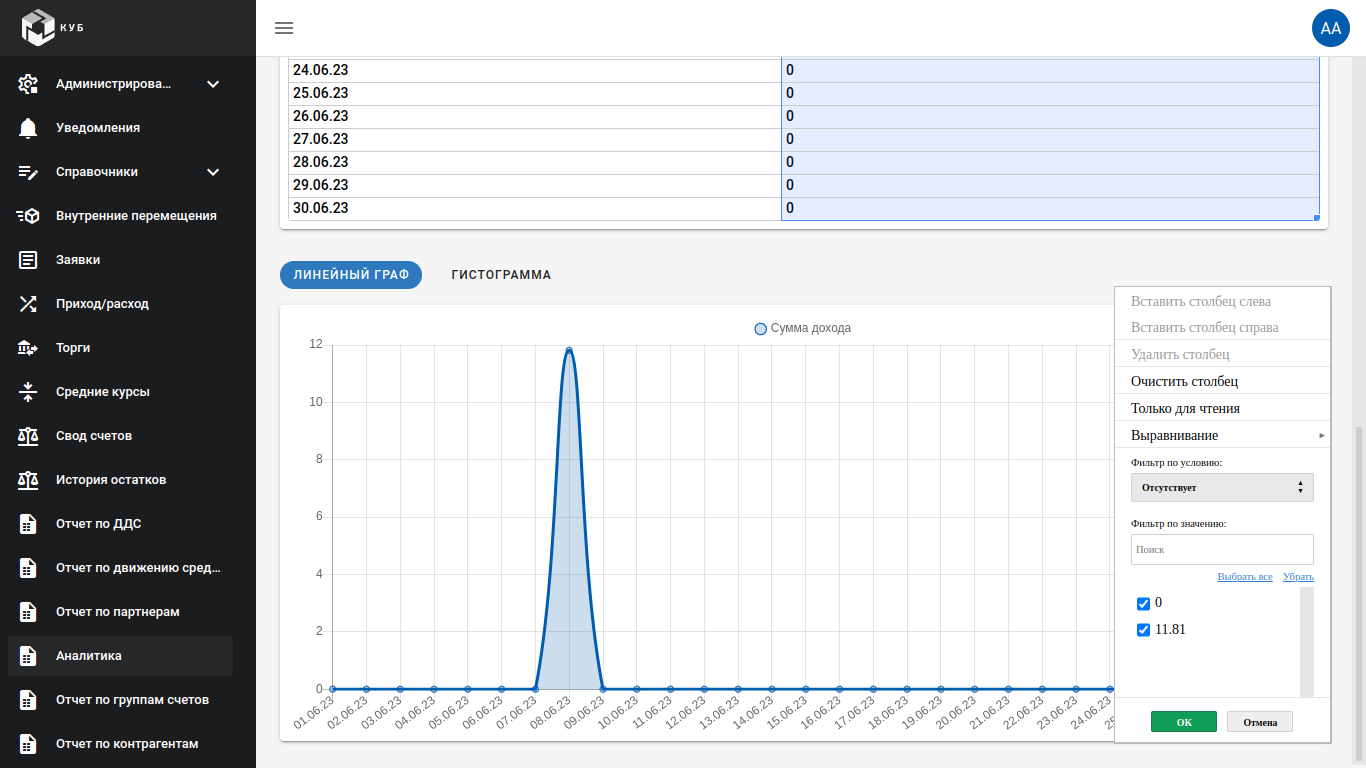Click the История остатков scales icon
The height and width of the screenshot is (768, 1366).
(28, 480)
